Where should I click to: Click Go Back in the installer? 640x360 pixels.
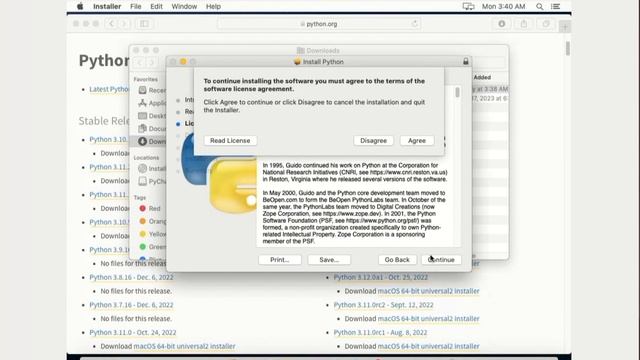[x=397, y=260]
